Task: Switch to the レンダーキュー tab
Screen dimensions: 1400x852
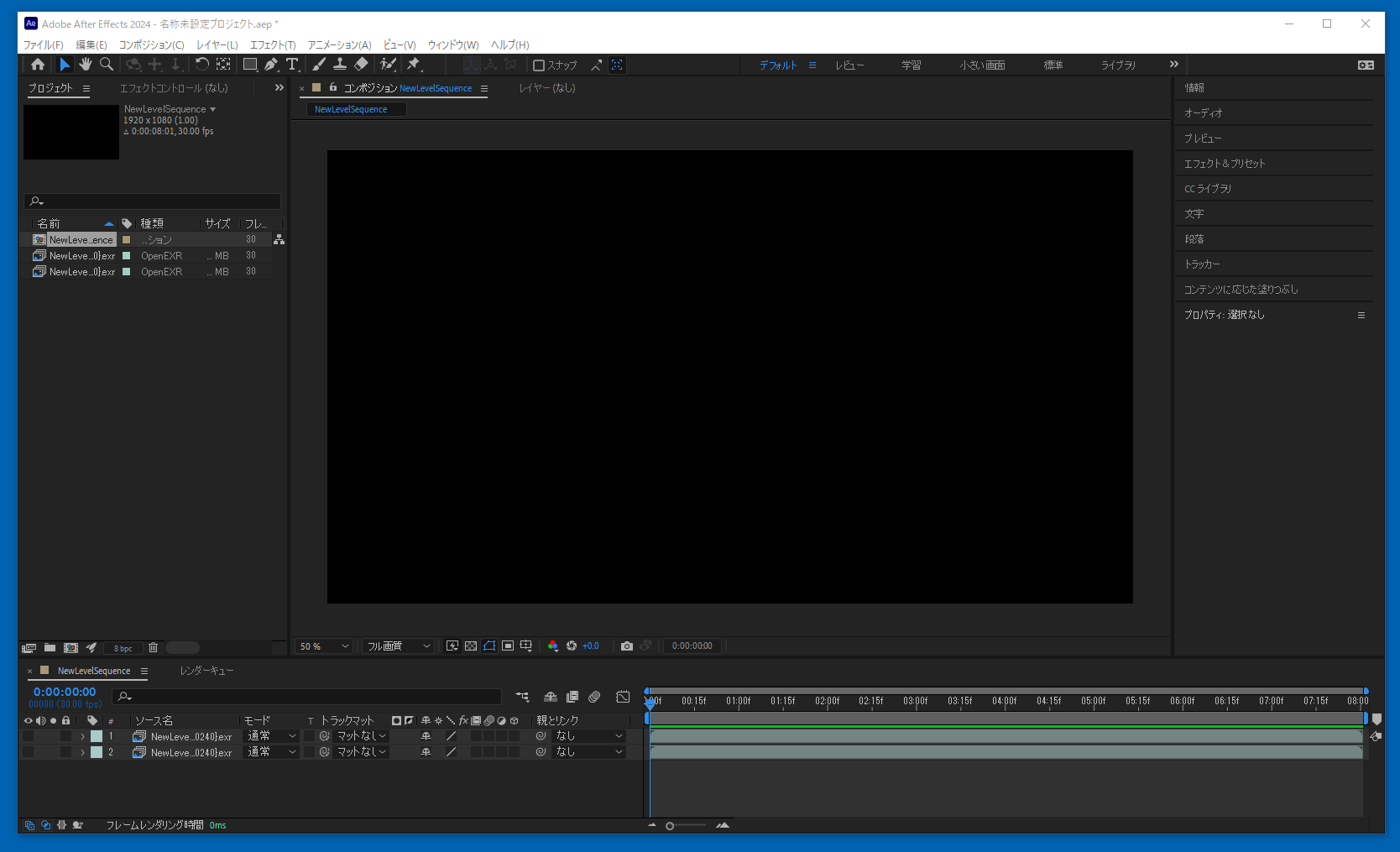Action: pyautogui.click(x=206, y=671)
